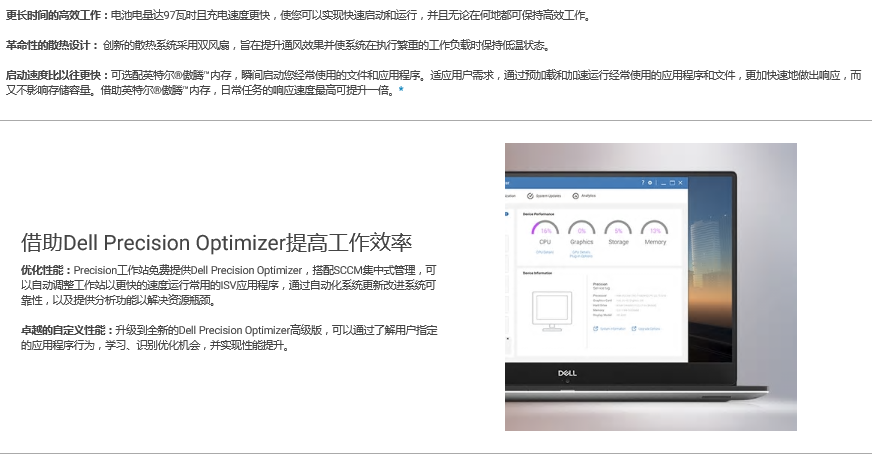This screenshot has width=872, height=466.
Task: Click the help question mark icon in Optimizer window
Action: click(x=641, y=182)
